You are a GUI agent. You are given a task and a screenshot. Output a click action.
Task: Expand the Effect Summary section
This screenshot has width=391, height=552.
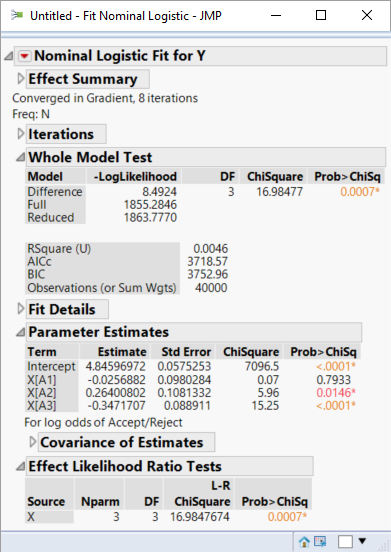(x=21, y=79)
